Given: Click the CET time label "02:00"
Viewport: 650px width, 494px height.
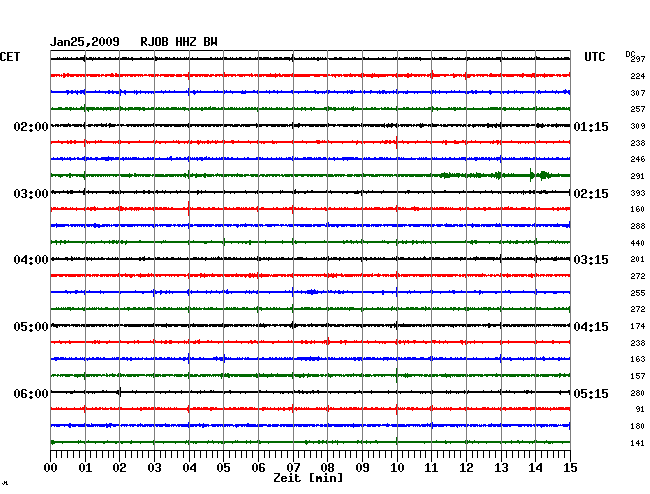Looking at the screenshot, I should 31,126.
